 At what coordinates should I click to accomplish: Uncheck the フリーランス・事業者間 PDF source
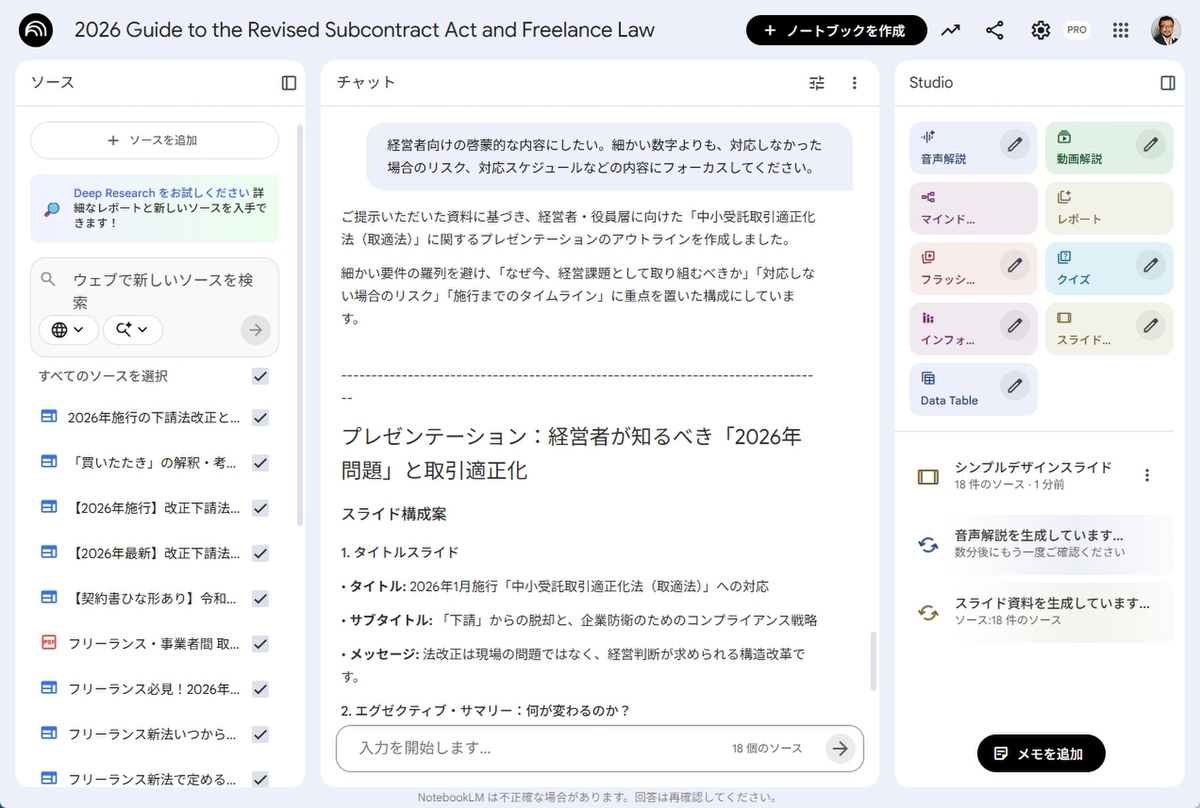coord(260,643)
